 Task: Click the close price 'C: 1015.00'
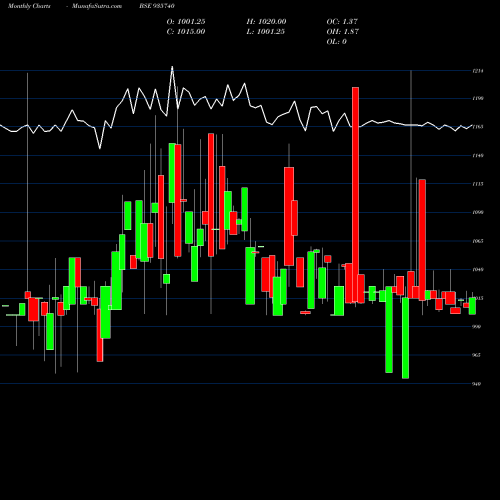(x=186, y=32)
